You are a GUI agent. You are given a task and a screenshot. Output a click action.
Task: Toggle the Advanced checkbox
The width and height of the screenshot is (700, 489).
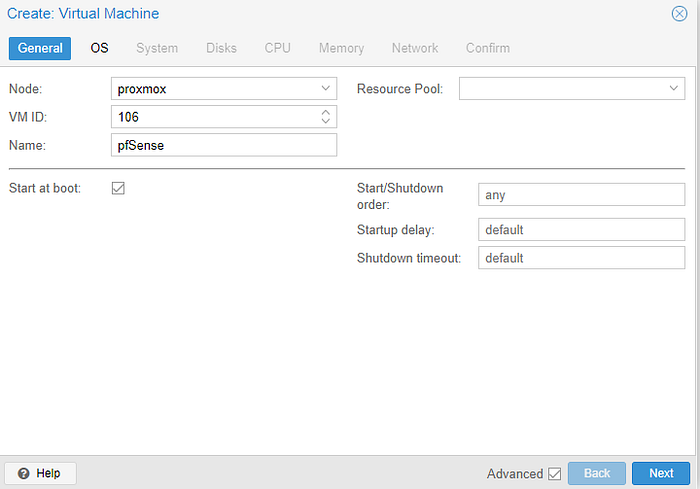coord(554,473)
